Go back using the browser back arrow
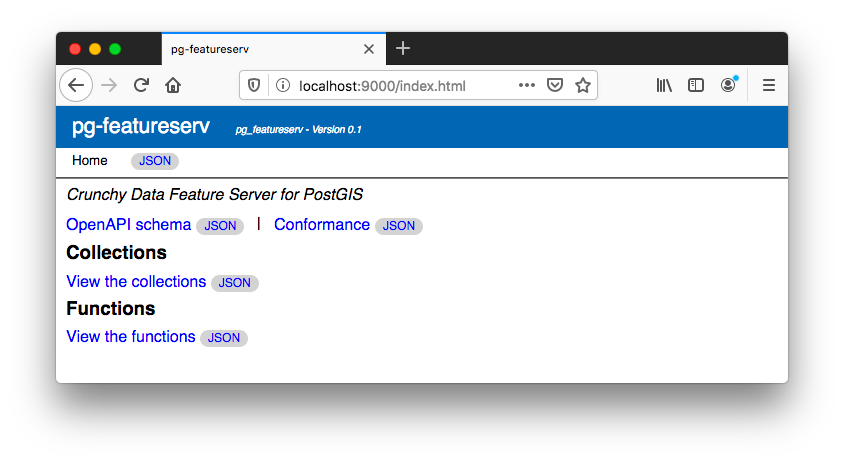Viewport: 844px width, 463px height. point(76,85)
